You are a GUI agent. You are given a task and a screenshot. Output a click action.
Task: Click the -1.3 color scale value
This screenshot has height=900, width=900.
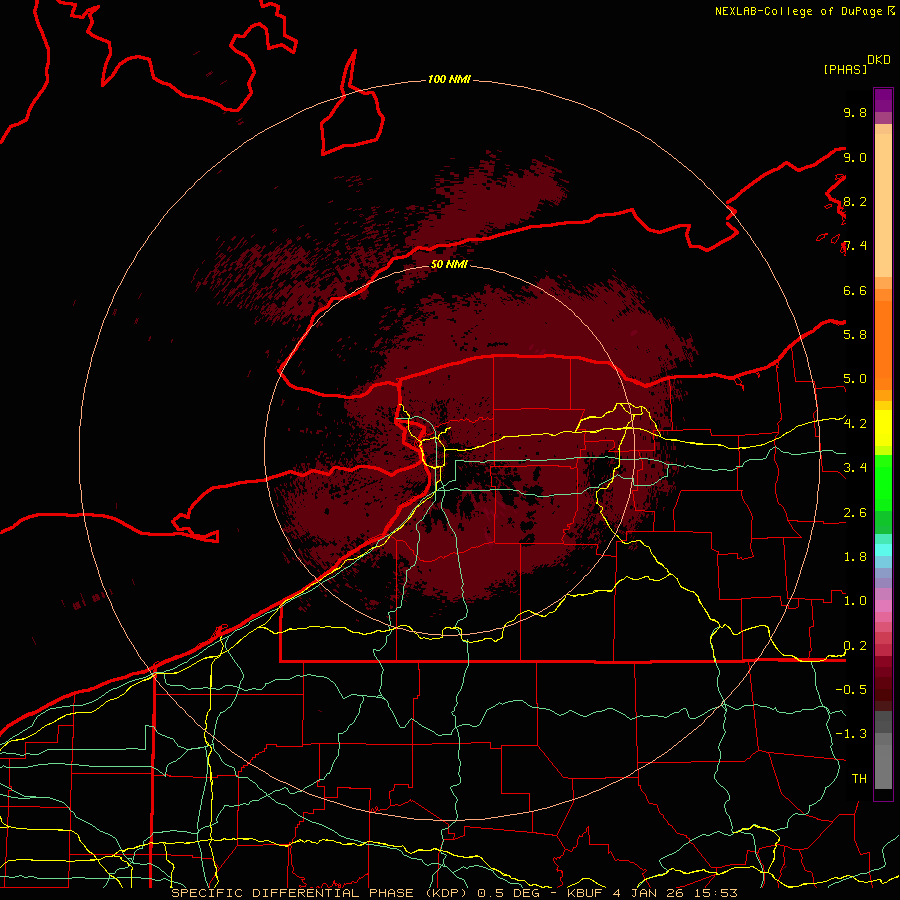coord(851,734)
